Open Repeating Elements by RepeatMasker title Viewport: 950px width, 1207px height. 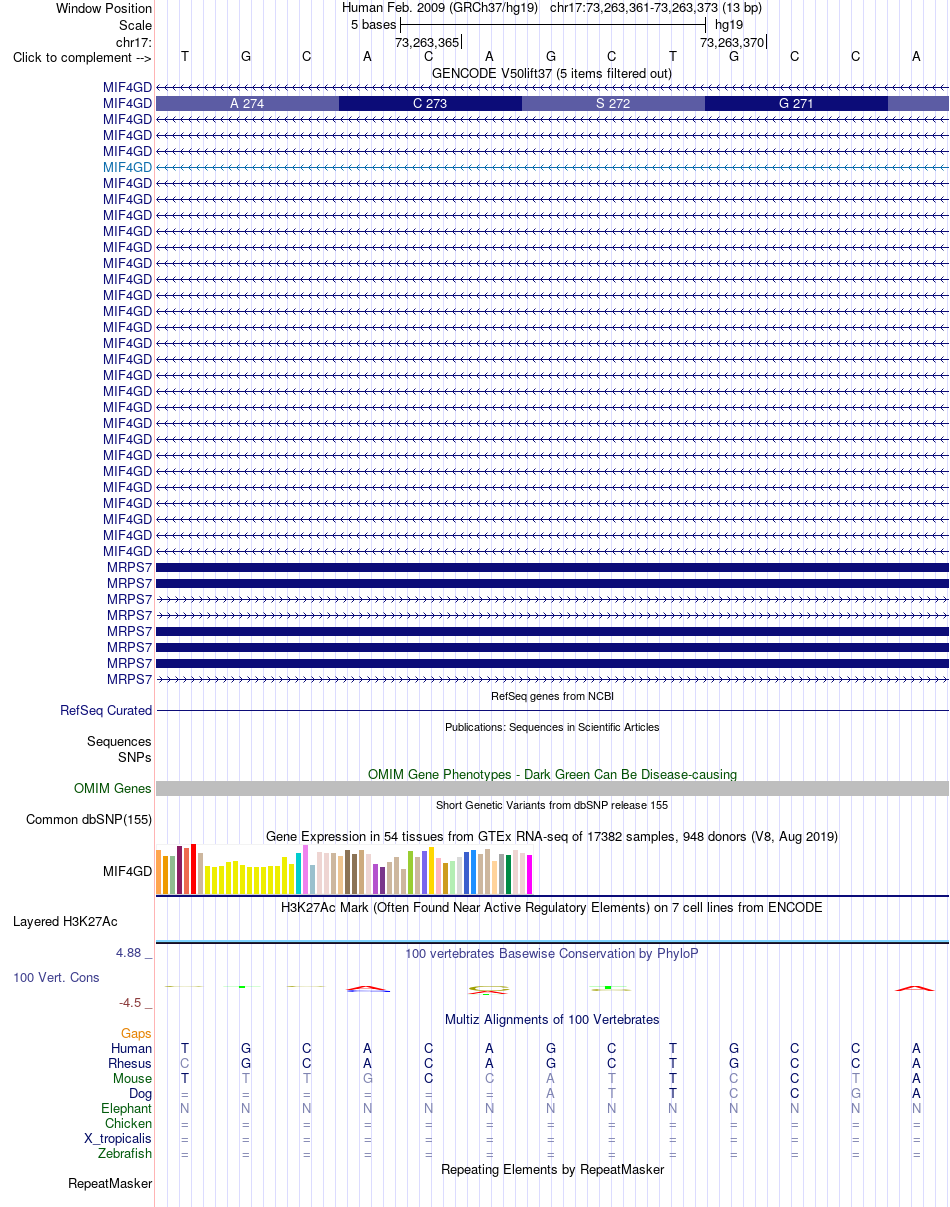coord(552,1169)
